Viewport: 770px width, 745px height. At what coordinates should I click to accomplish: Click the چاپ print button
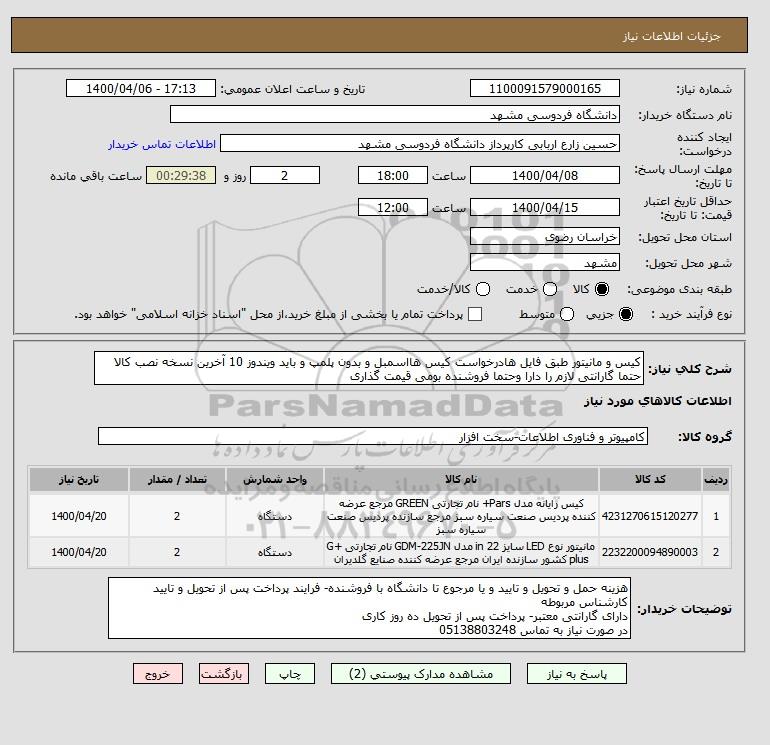(x=290, y=674)
